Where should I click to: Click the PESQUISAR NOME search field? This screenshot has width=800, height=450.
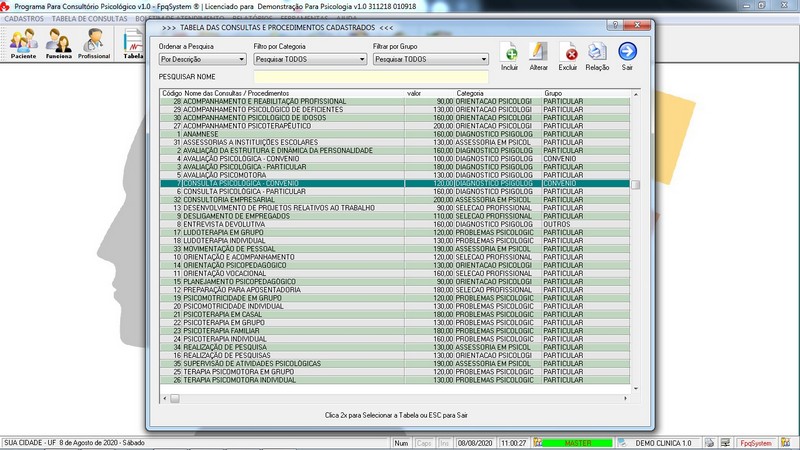tap(371, 77)
